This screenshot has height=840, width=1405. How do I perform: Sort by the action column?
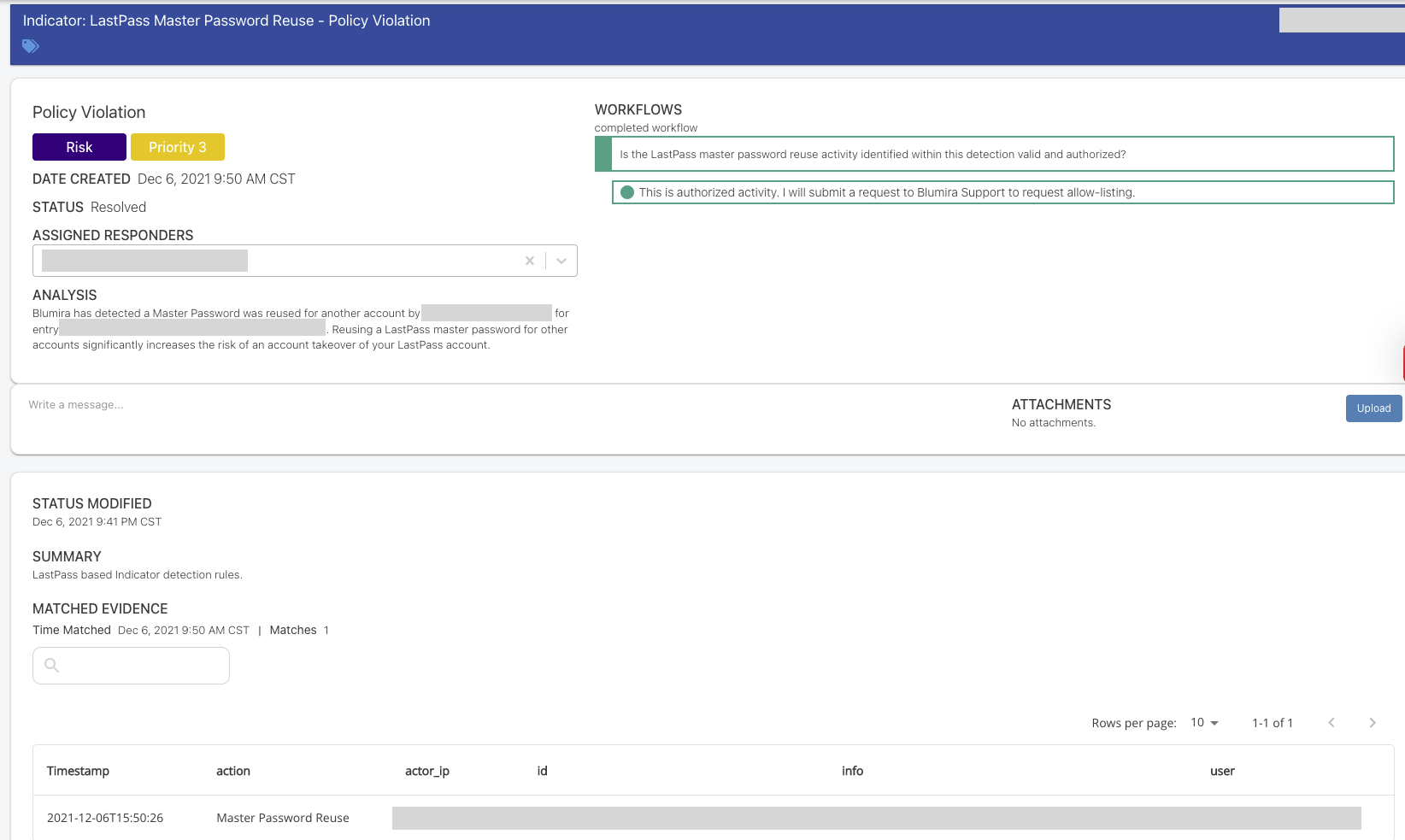coord(233,771)
